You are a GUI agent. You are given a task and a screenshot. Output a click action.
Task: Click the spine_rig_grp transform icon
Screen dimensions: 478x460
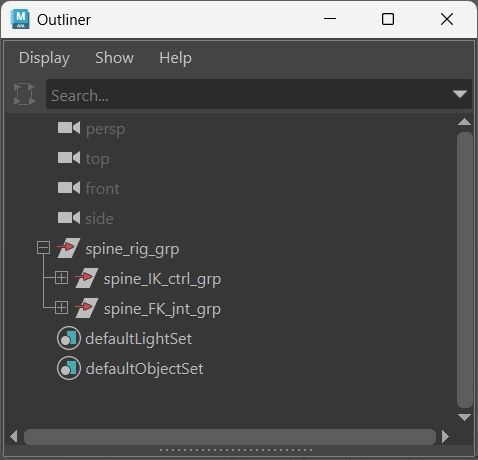click(69, 248)
